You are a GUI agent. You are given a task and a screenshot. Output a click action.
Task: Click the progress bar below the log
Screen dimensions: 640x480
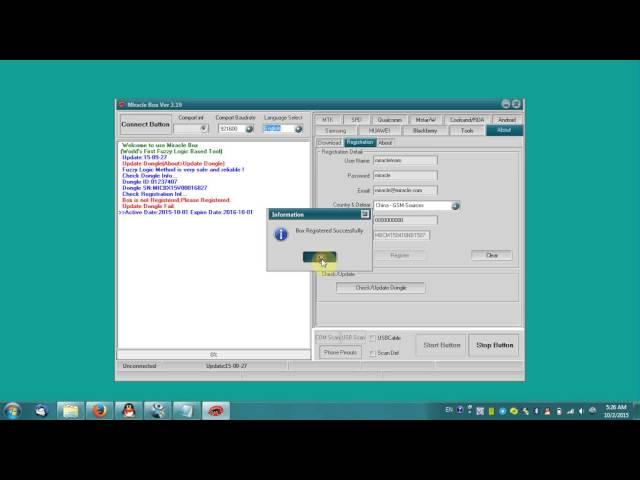pos(213,355)
